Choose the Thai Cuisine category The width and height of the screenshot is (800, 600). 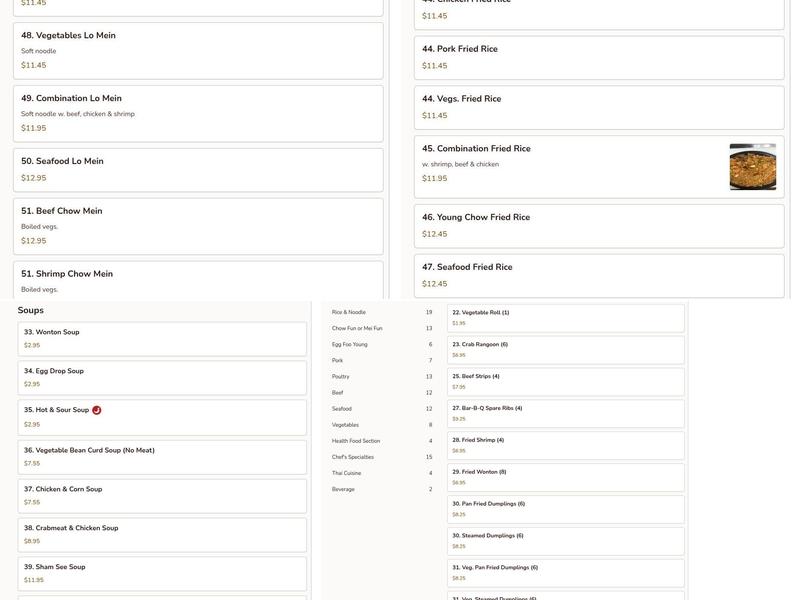[x=347, y=473]
